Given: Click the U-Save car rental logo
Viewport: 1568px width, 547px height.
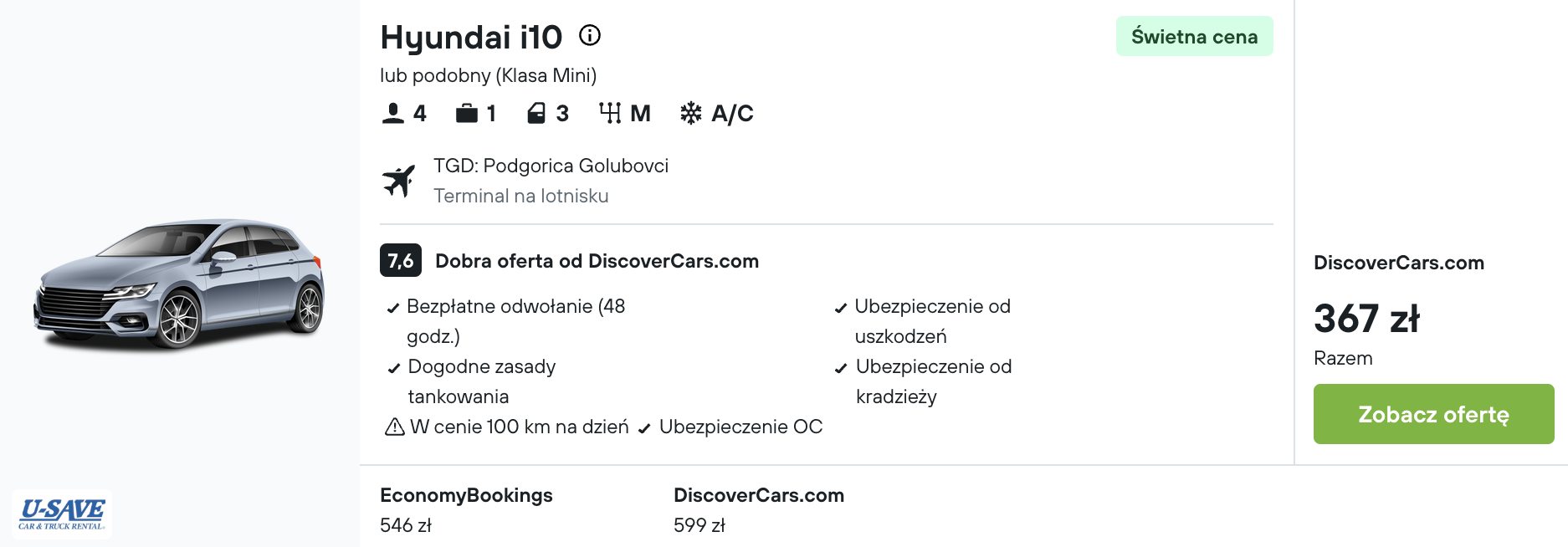Looking at the screenshot, I should click(x=63, y=513).
